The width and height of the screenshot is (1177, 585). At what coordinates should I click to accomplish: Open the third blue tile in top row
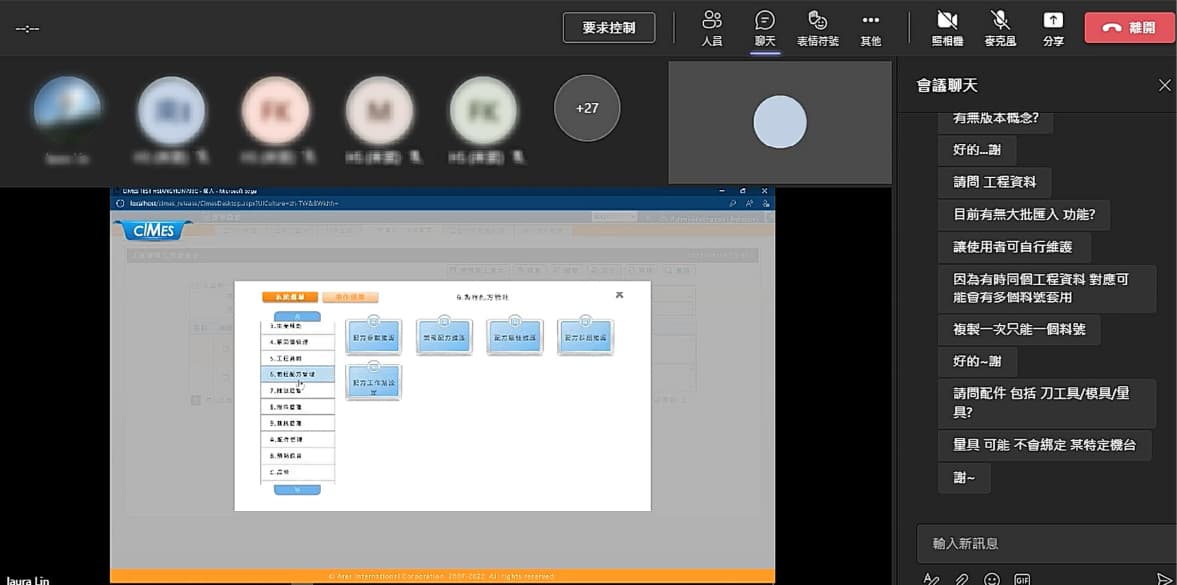(515, 336)
